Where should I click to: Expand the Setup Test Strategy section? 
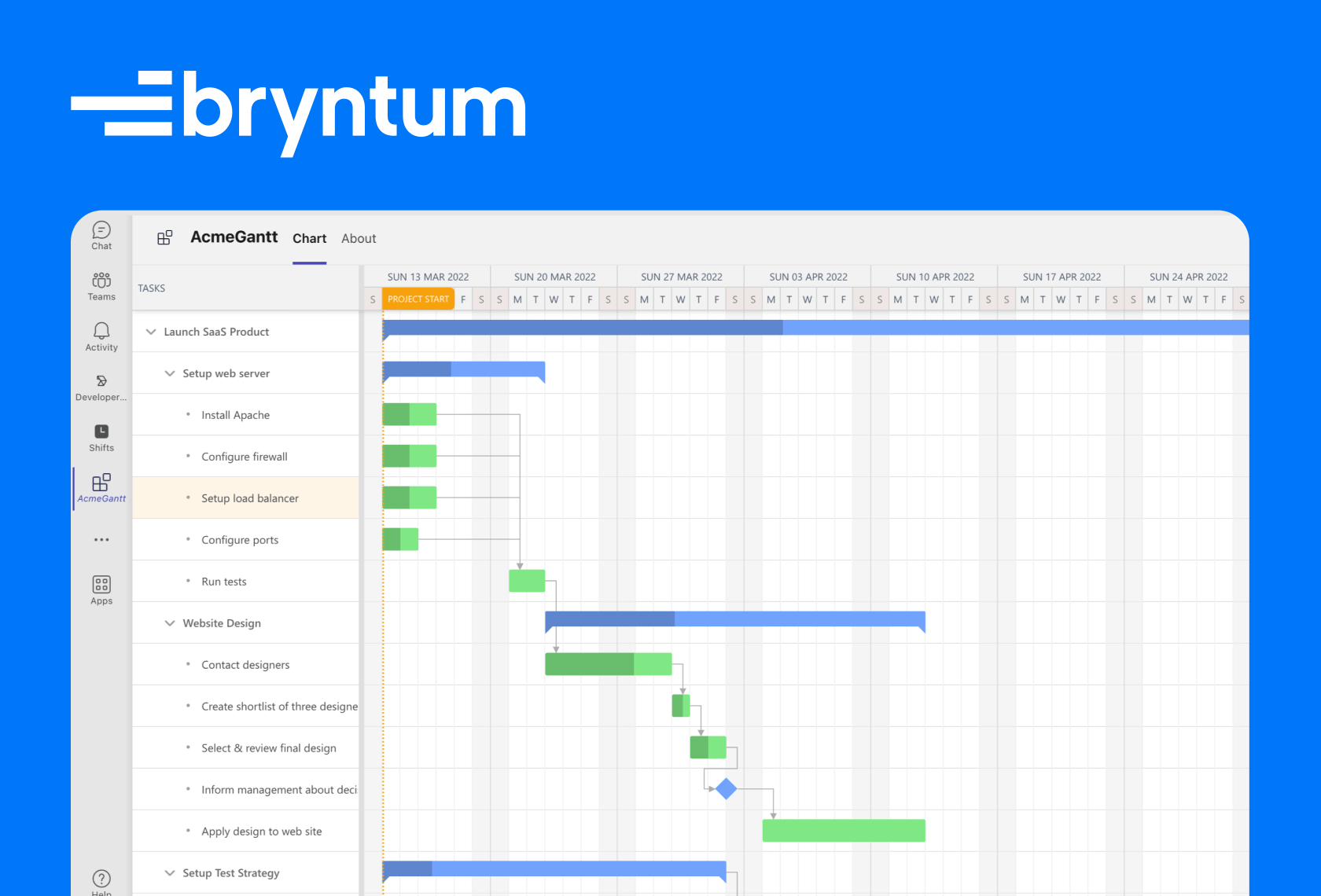[x=170, y=873]
